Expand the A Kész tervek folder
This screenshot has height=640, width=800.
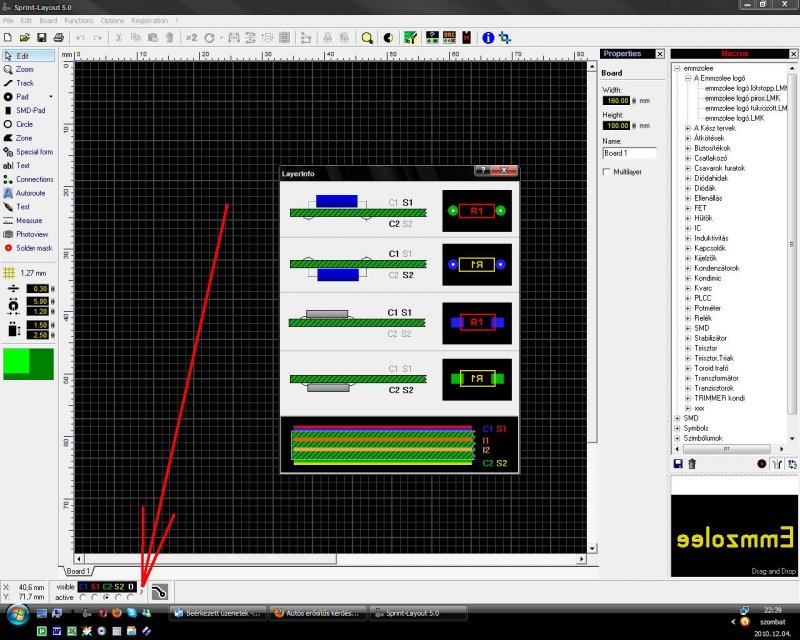tap(688, 128)
